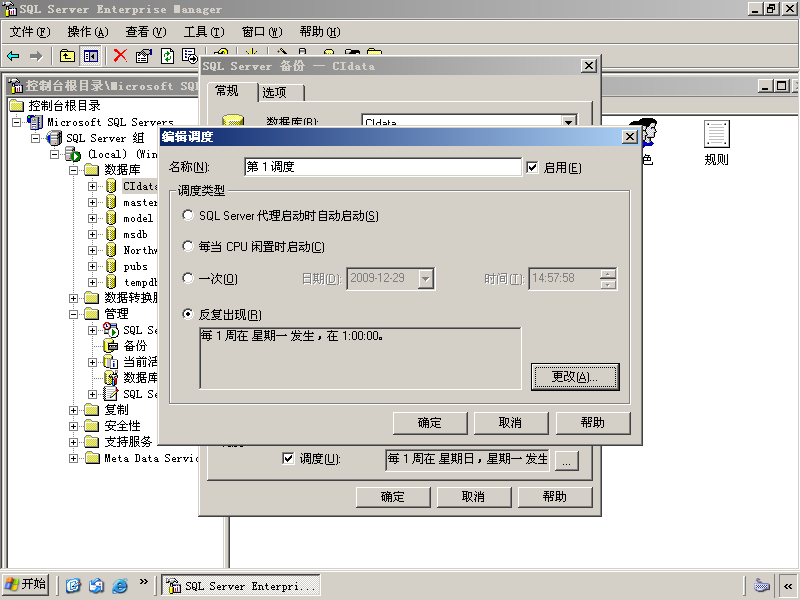The height and width of the screenshot is (600, 800).
Task: Select the 一次(O) radio option
Action: [x=188, y=278]
